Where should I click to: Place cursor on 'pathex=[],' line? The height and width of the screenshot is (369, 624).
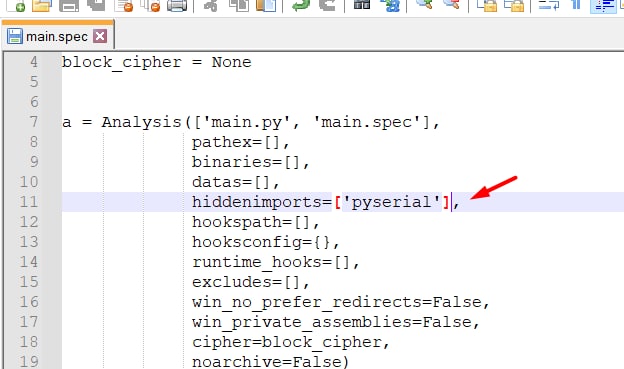(241, 142)
